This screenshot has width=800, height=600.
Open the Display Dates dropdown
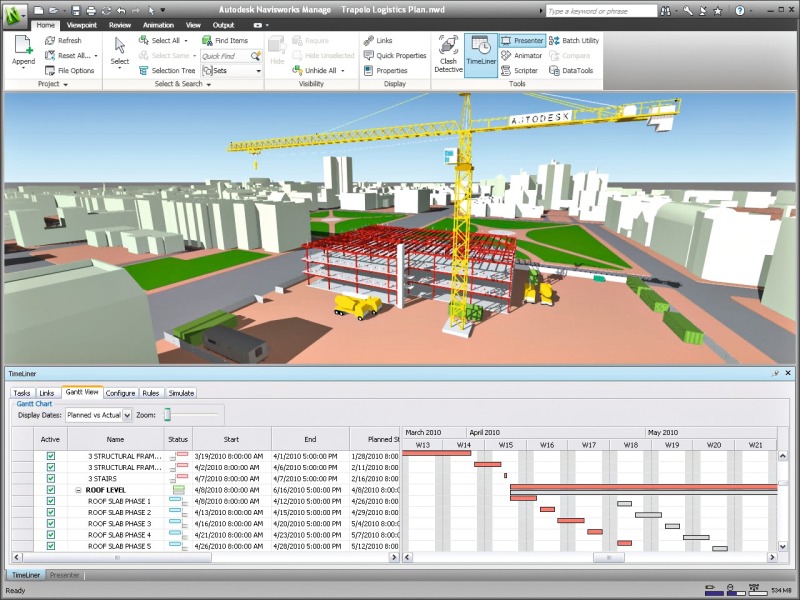(x=128, y=415)
